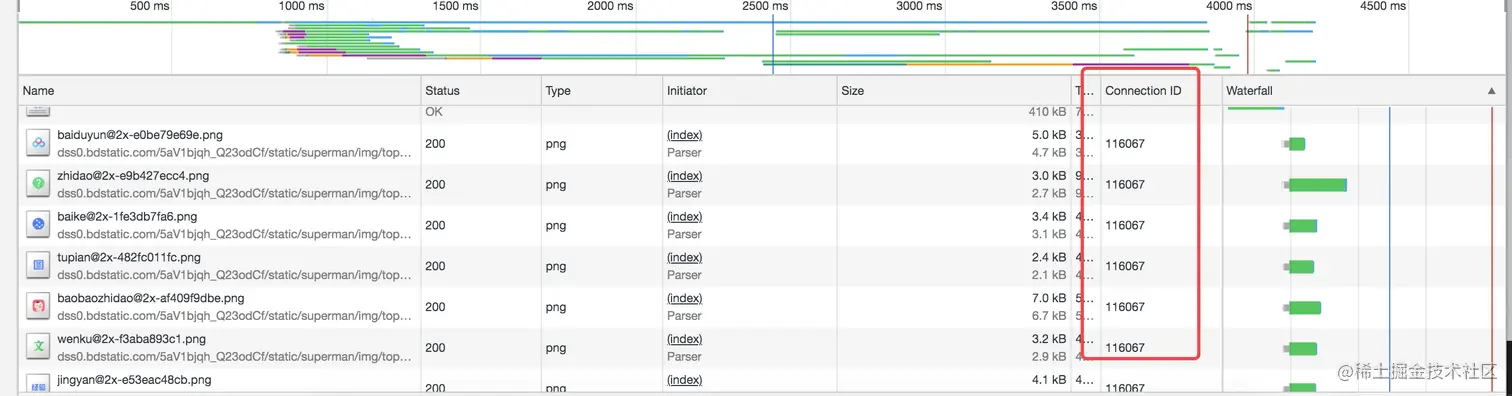This screenshot has height=396, width=1512.
Task: Open (index) initiator link for wenku row
Action: coord(684,339)
